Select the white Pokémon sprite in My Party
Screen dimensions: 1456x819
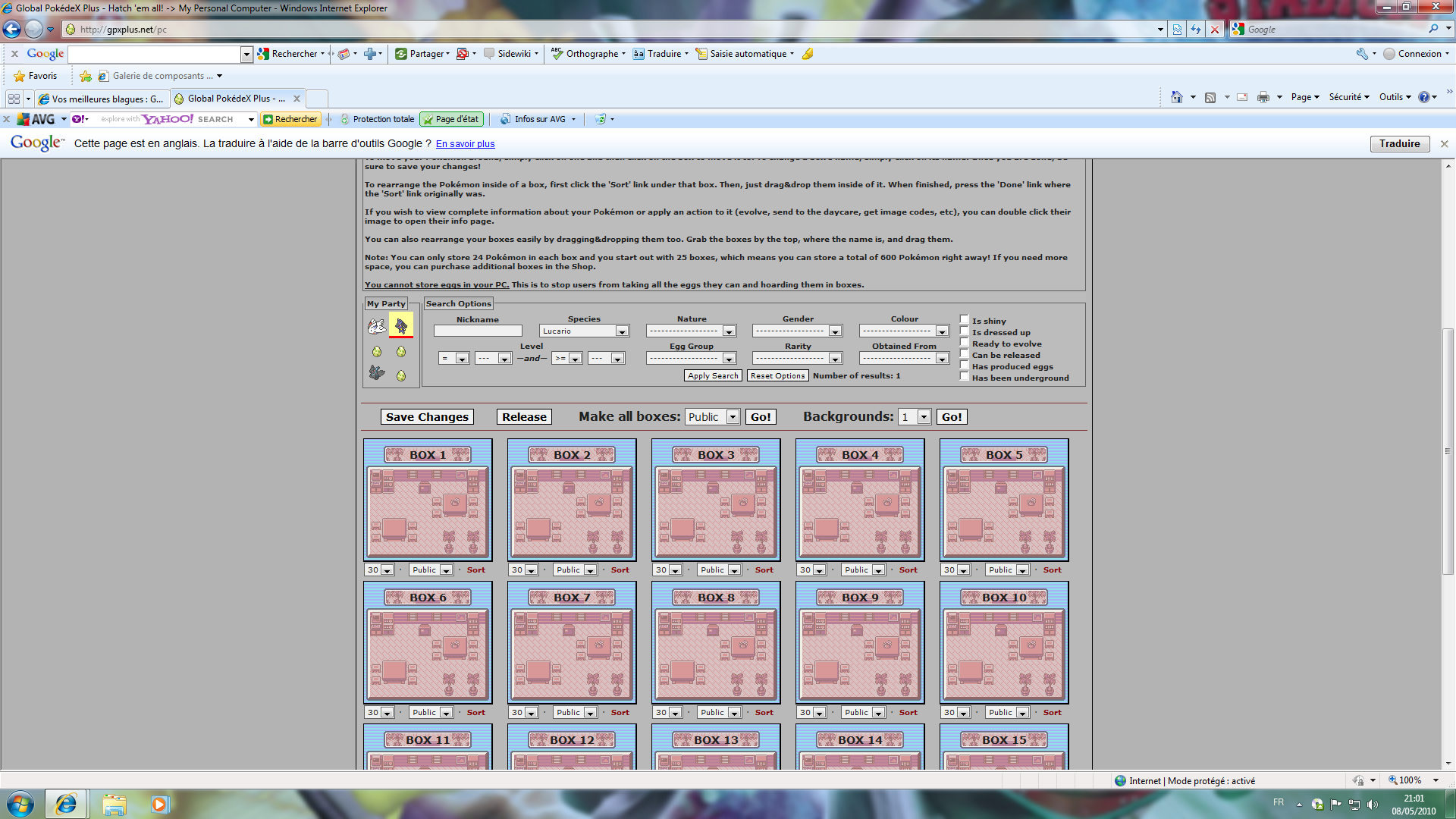(x=377, y=326)
